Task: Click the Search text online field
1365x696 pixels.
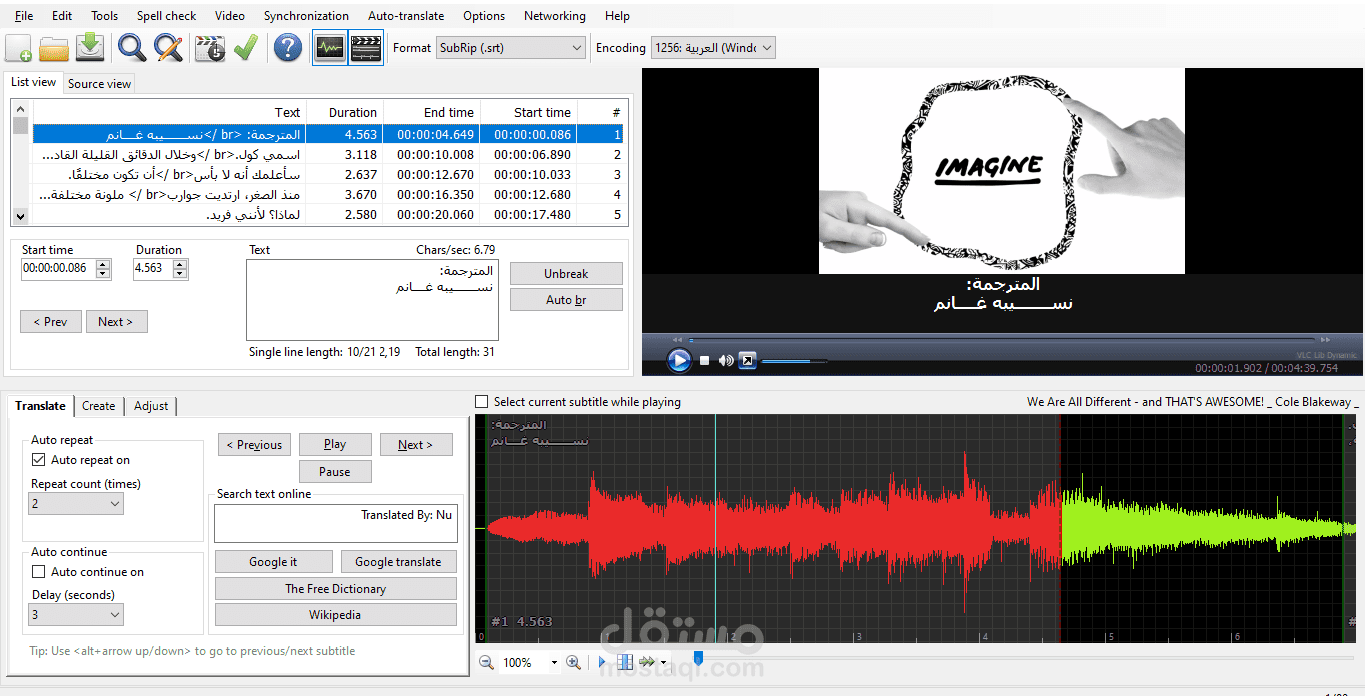Action: coord(336,523)
